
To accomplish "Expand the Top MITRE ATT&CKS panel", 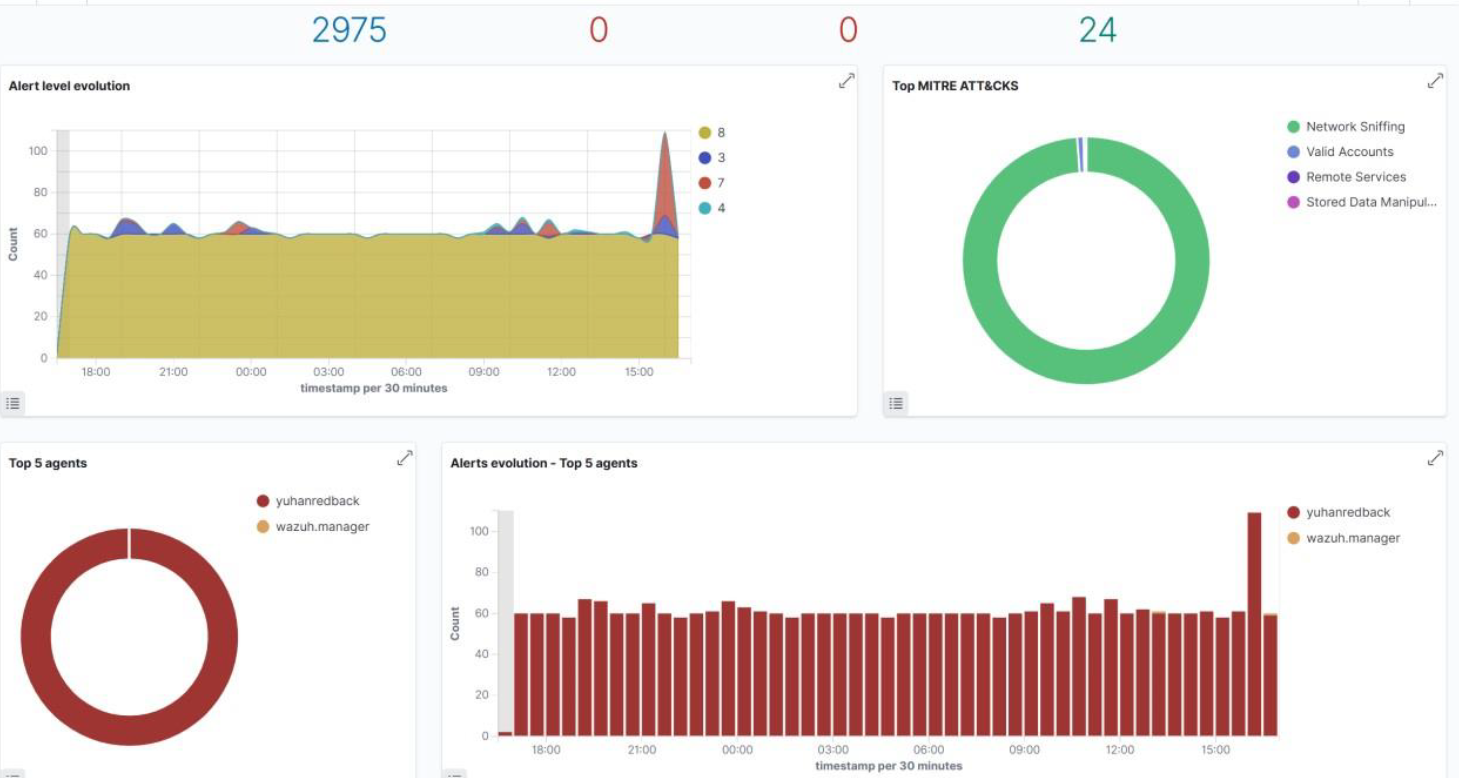I will (1435, 81).
